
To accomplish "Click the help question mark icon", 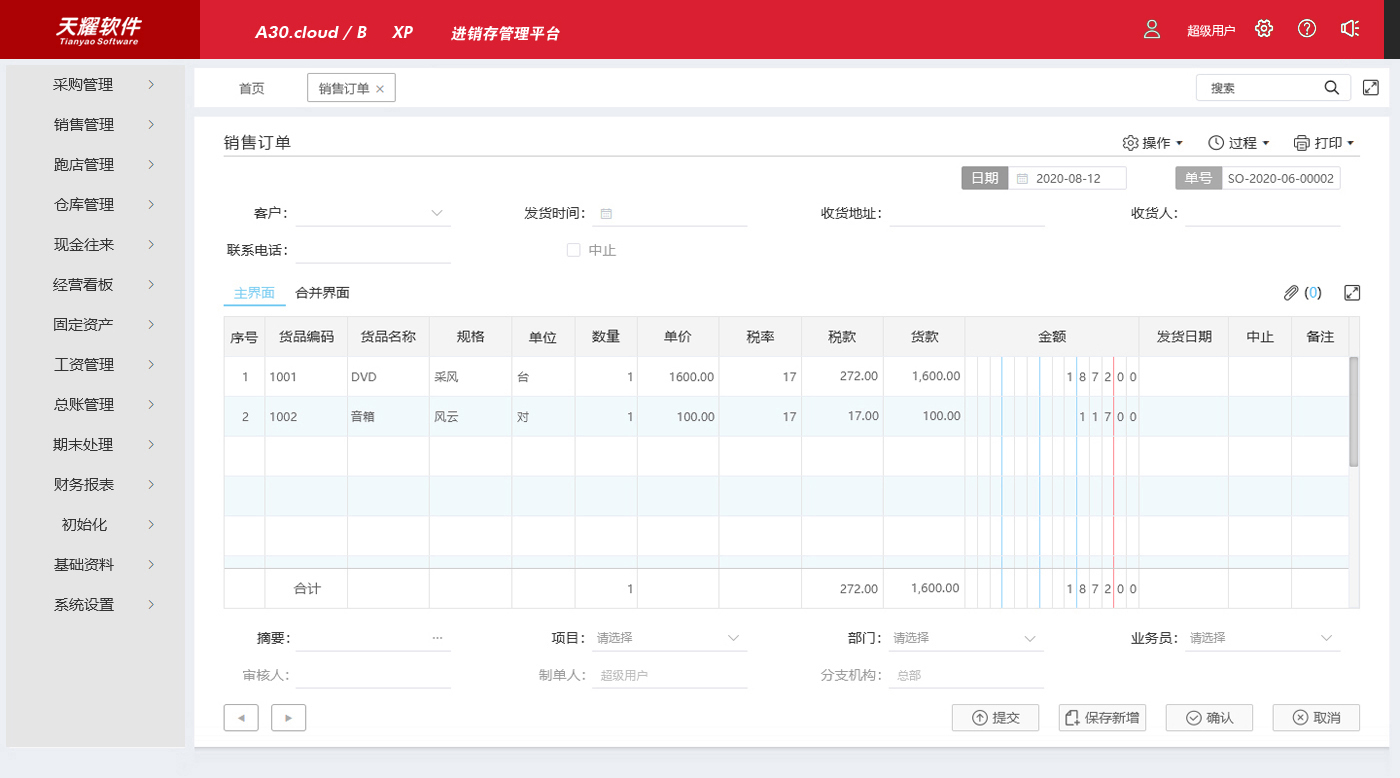I will pyautogui.click(x=1307, y=29).
